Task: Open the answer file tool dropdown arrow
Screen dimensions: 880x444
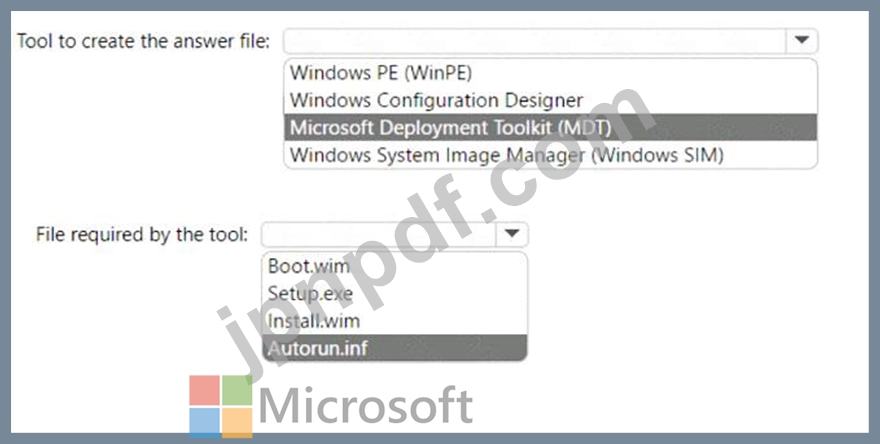Action: pyautogui.click(x=801, y=40)
